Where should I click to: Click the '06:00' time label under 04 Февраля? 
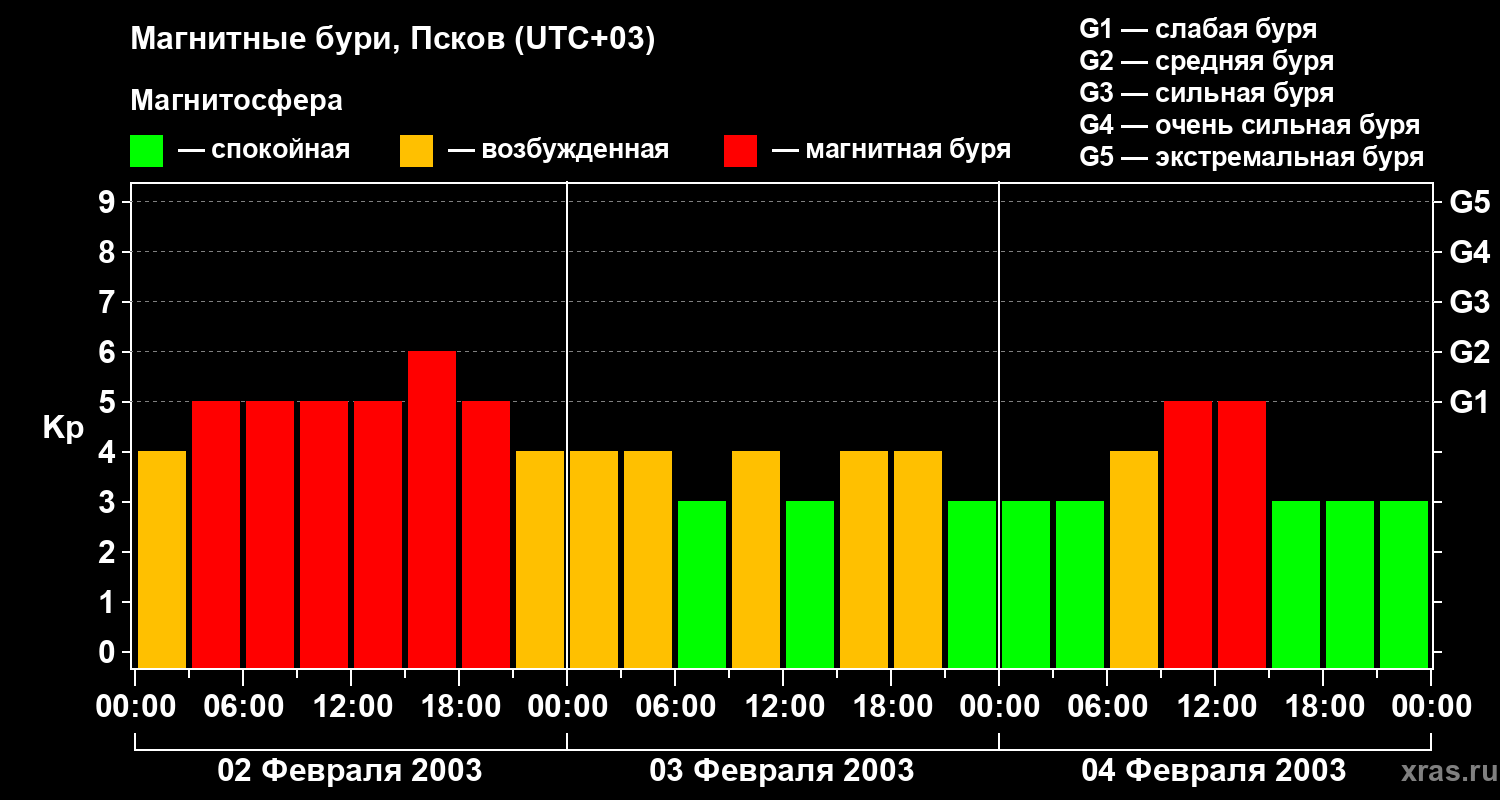pyautogui.click(x=1107, y=707)
